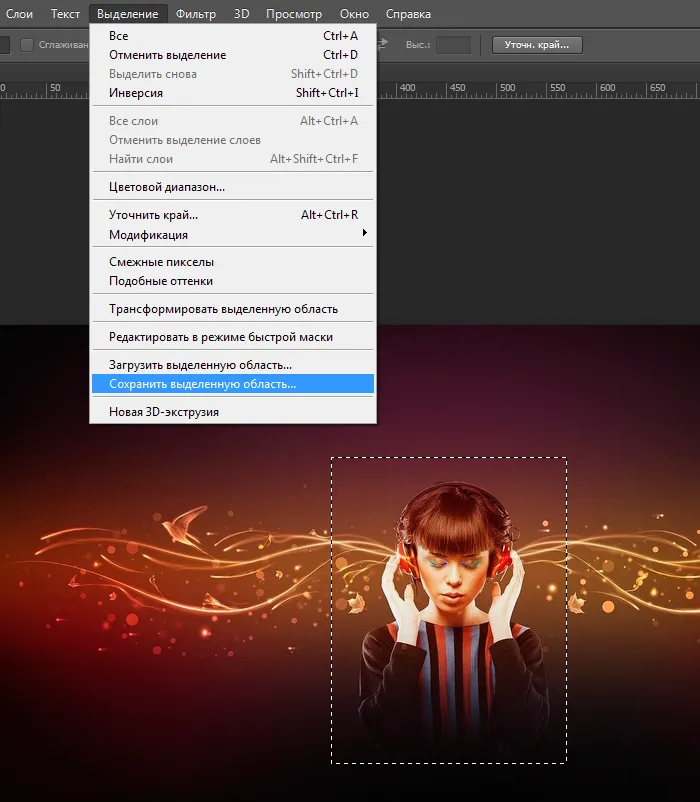Choose Трансформировать выделенную область
The image size is (700, 802).
(x=233, y=309)
